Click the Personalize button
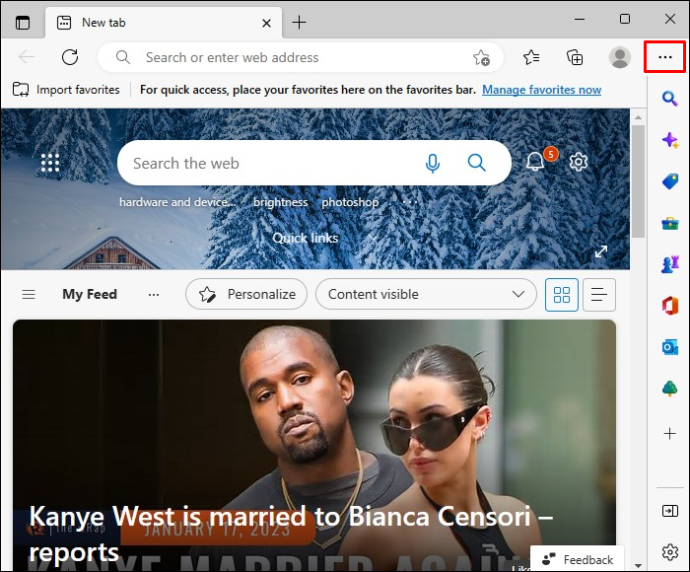 point(246,294)
